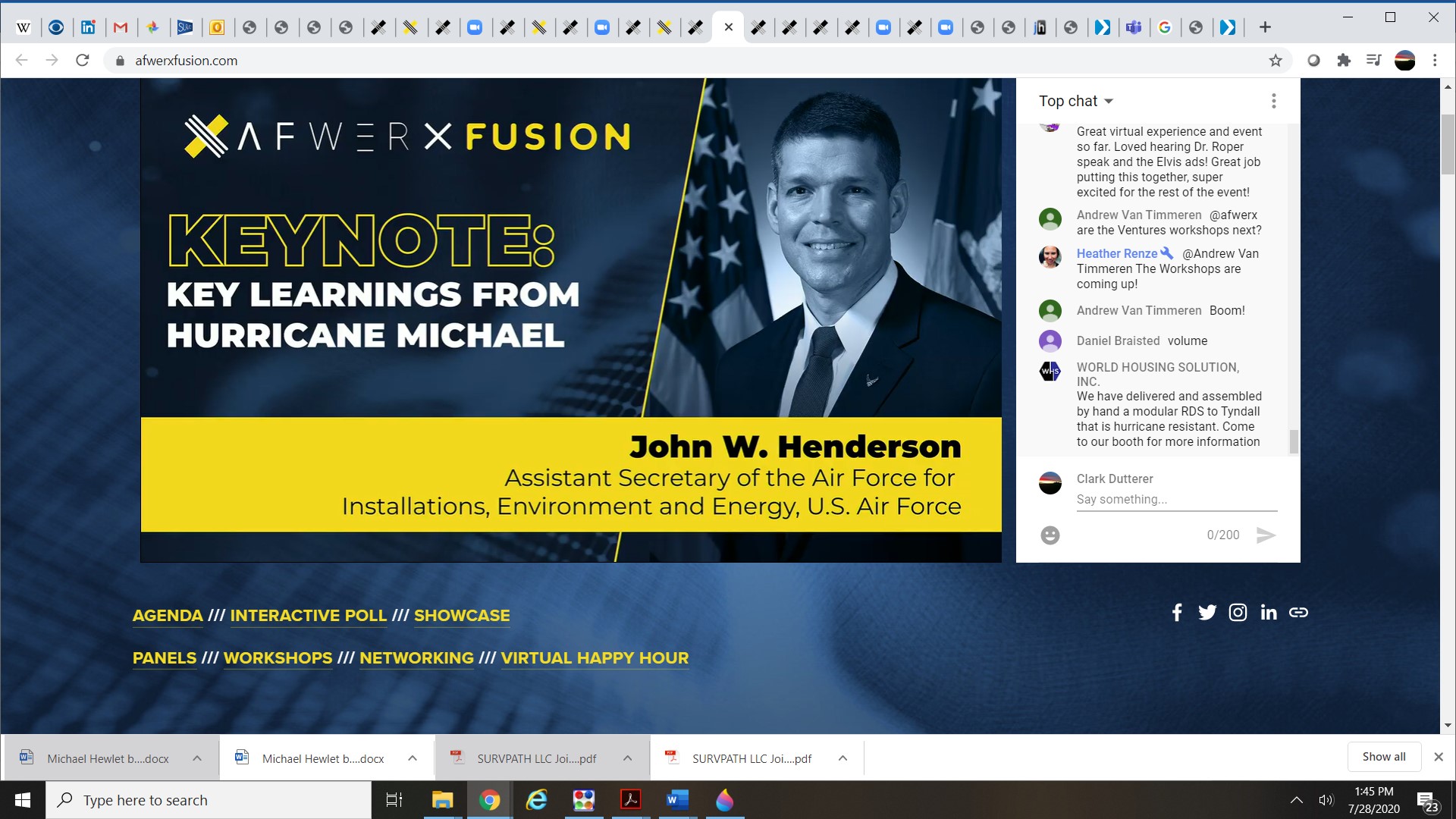
Task: Close the downloads bar
Action: click(x=1439, y=757)
